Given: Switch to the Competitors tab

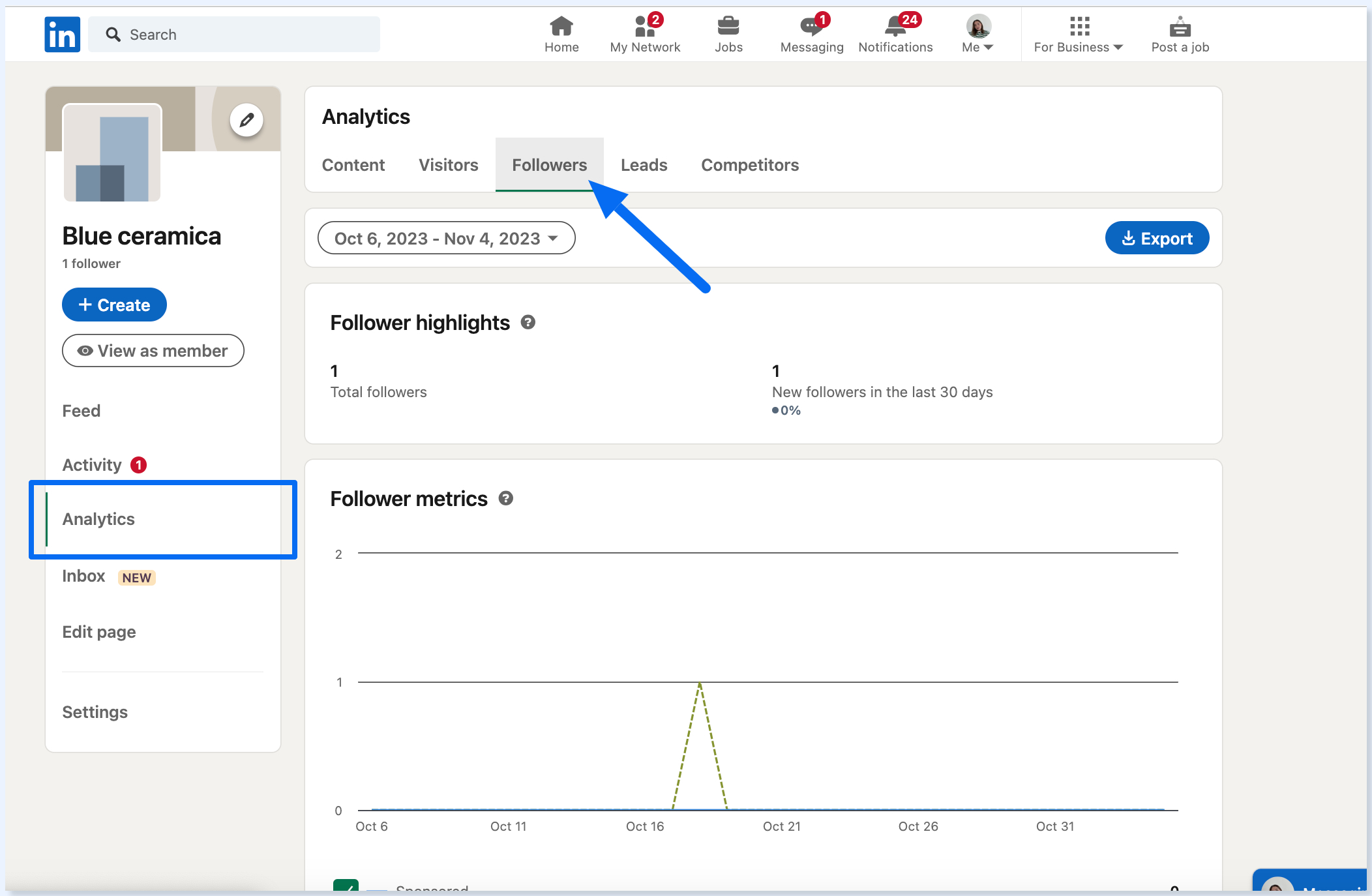Looking at the screenshot, I should (750, 165).
